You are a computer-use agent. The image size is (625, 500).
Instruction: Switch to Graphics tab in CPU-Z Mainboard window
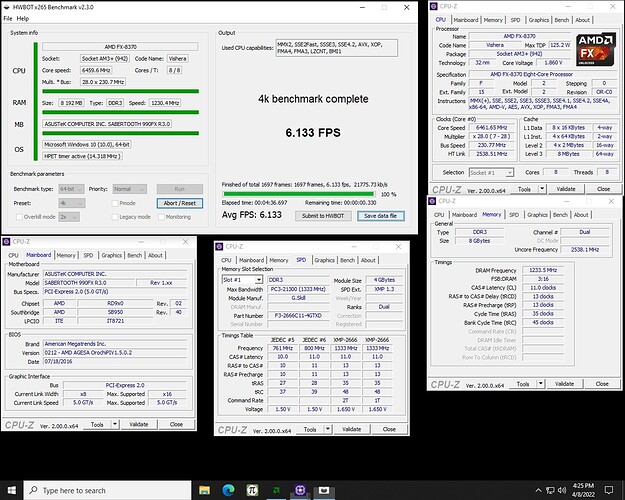[x=112, y=255]
